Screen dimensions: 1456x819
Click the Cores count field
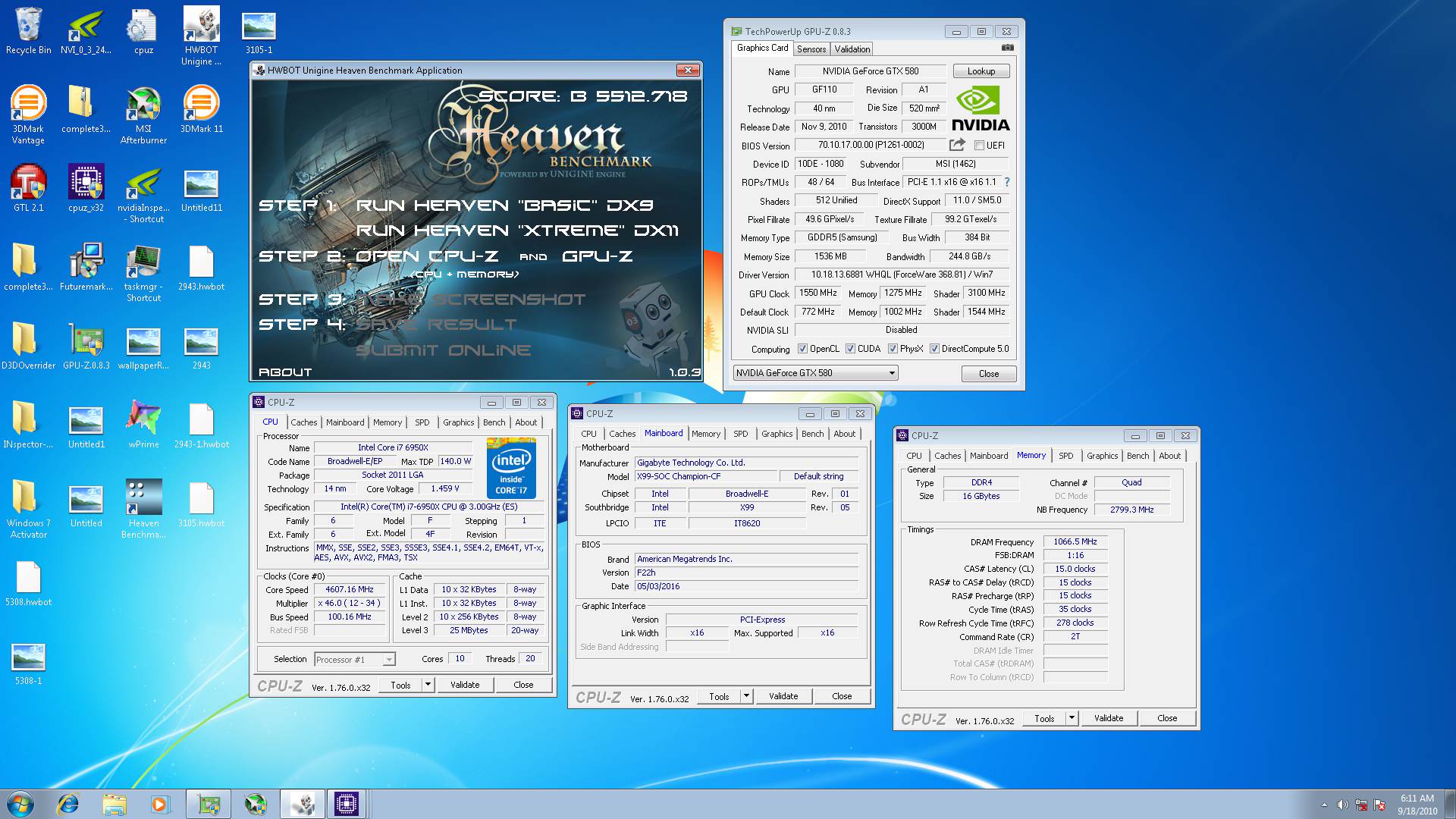click(x=460, y=659)
